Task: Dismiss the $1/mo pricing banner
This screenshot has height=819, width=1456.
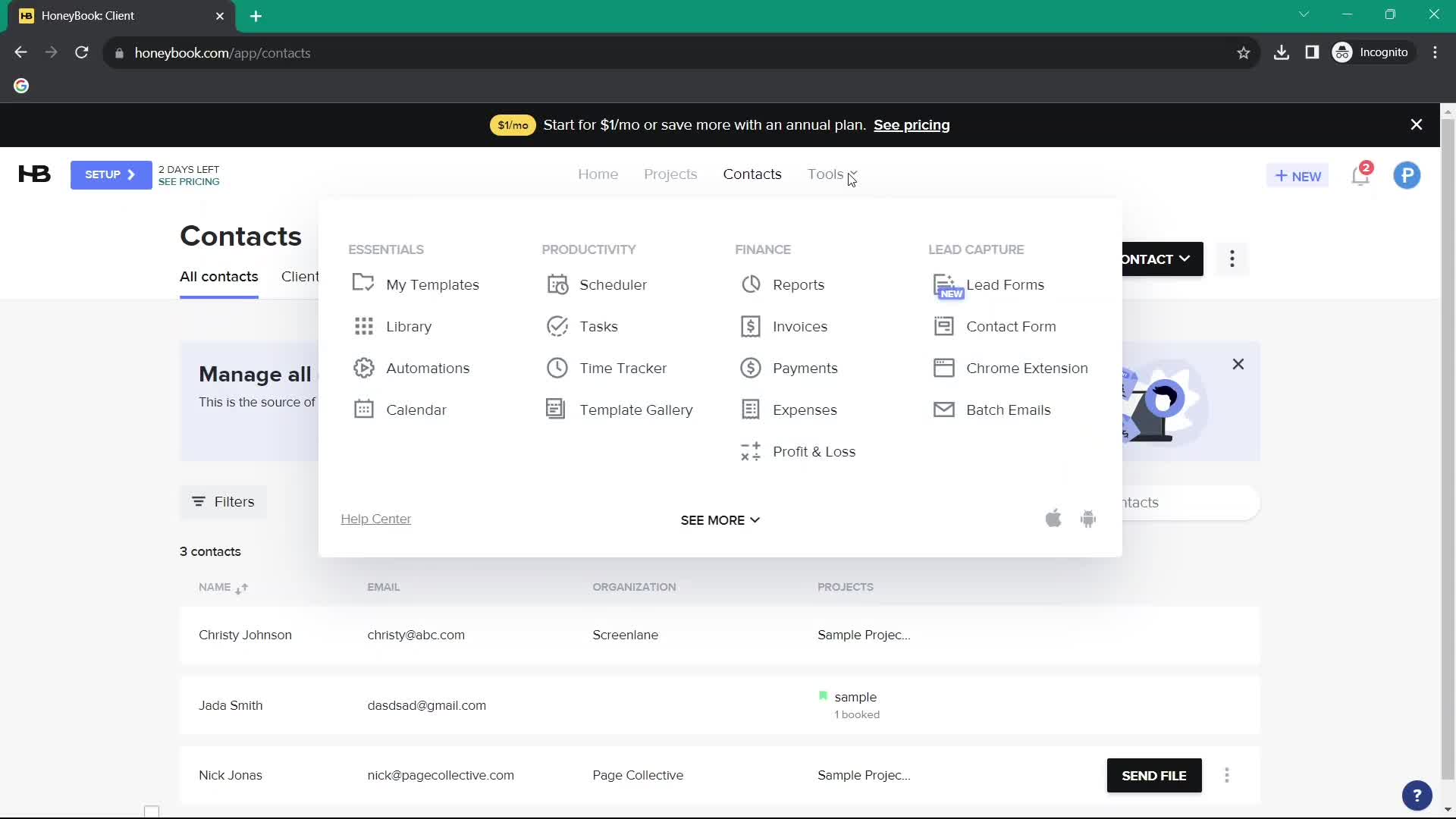Action: (x=1416, y=125)
